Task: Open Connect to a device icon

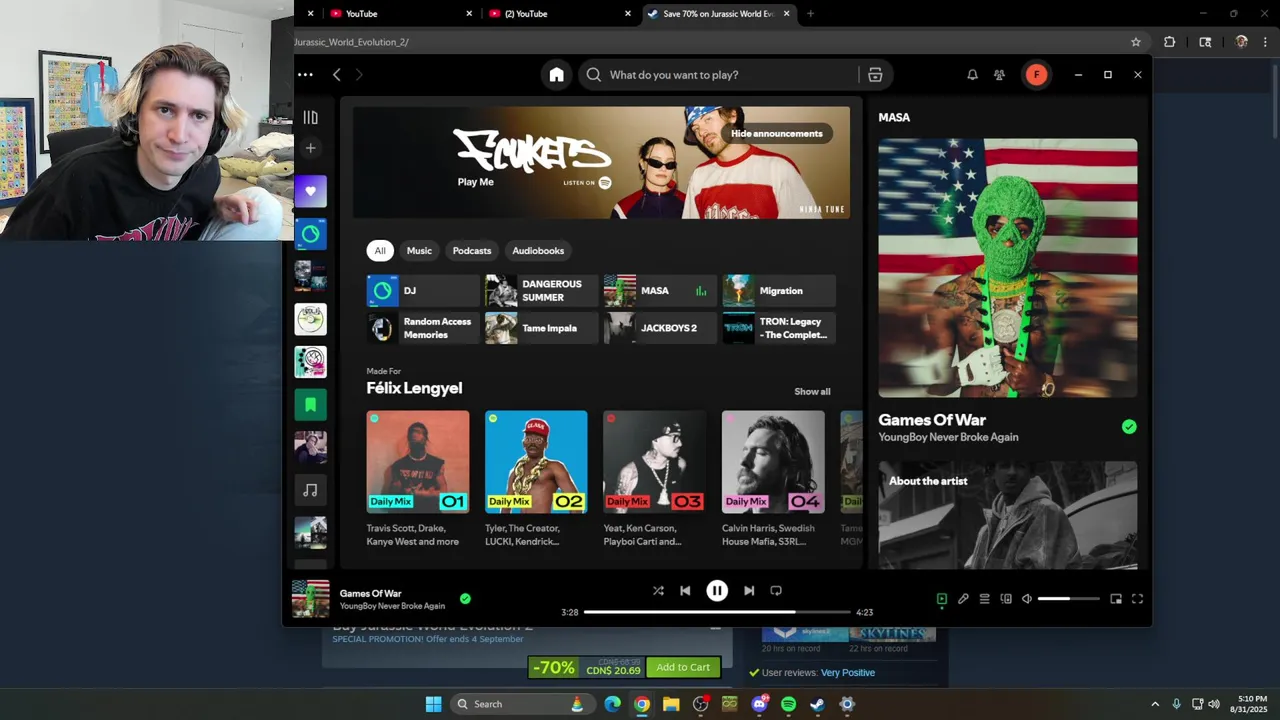Action: [x=1006, y=599]
